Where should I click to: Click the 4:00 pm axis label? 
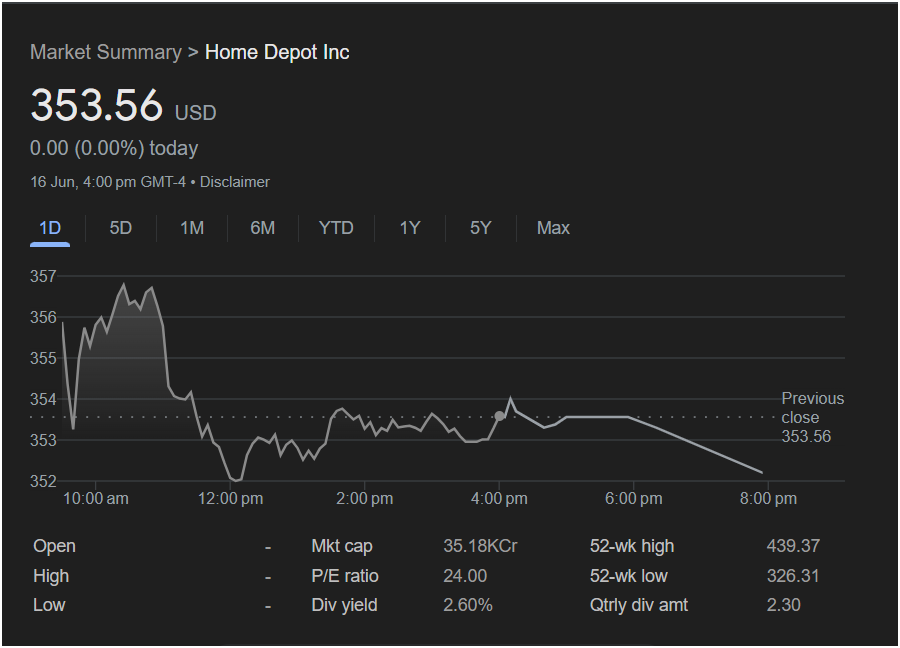[499, 498]
